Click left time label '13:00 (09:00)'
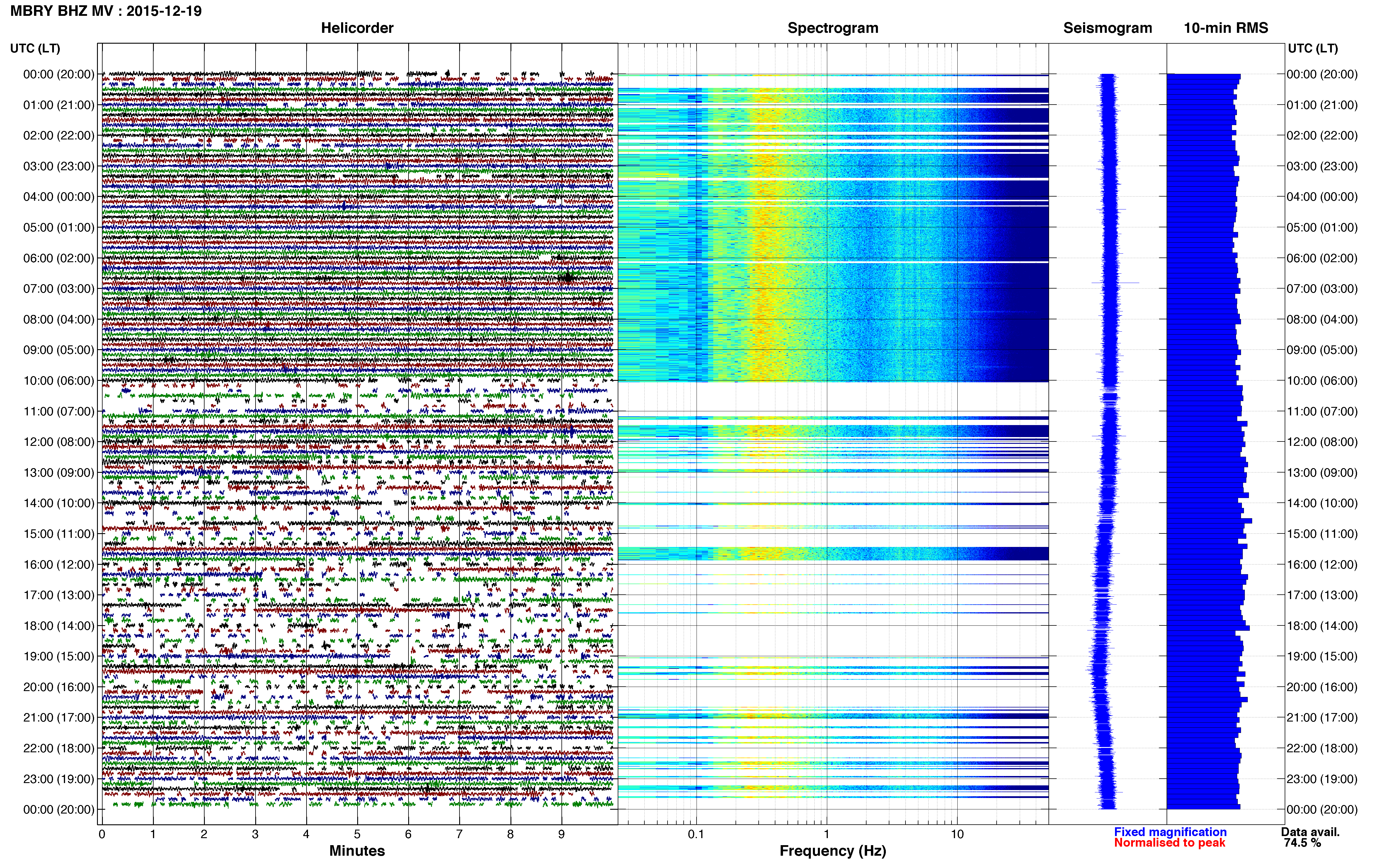 (59, 473)
